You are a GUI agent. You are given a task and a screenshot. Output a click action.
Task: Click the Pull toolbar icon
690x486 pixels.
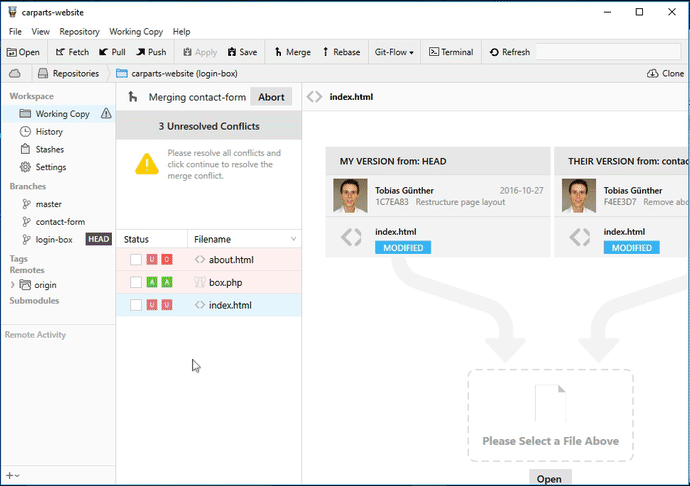pos(104,52)
